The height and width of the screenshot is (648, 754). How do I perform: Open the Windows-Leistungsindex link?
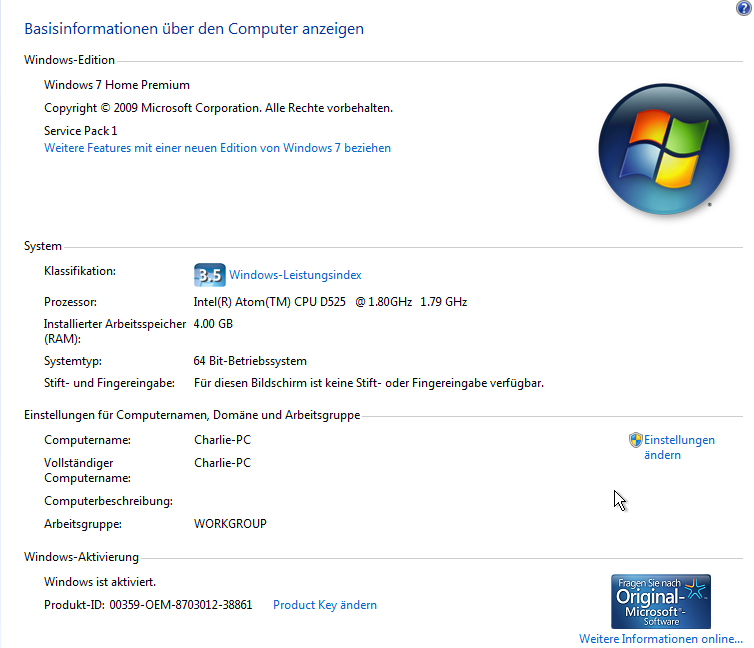pos(295,275)
